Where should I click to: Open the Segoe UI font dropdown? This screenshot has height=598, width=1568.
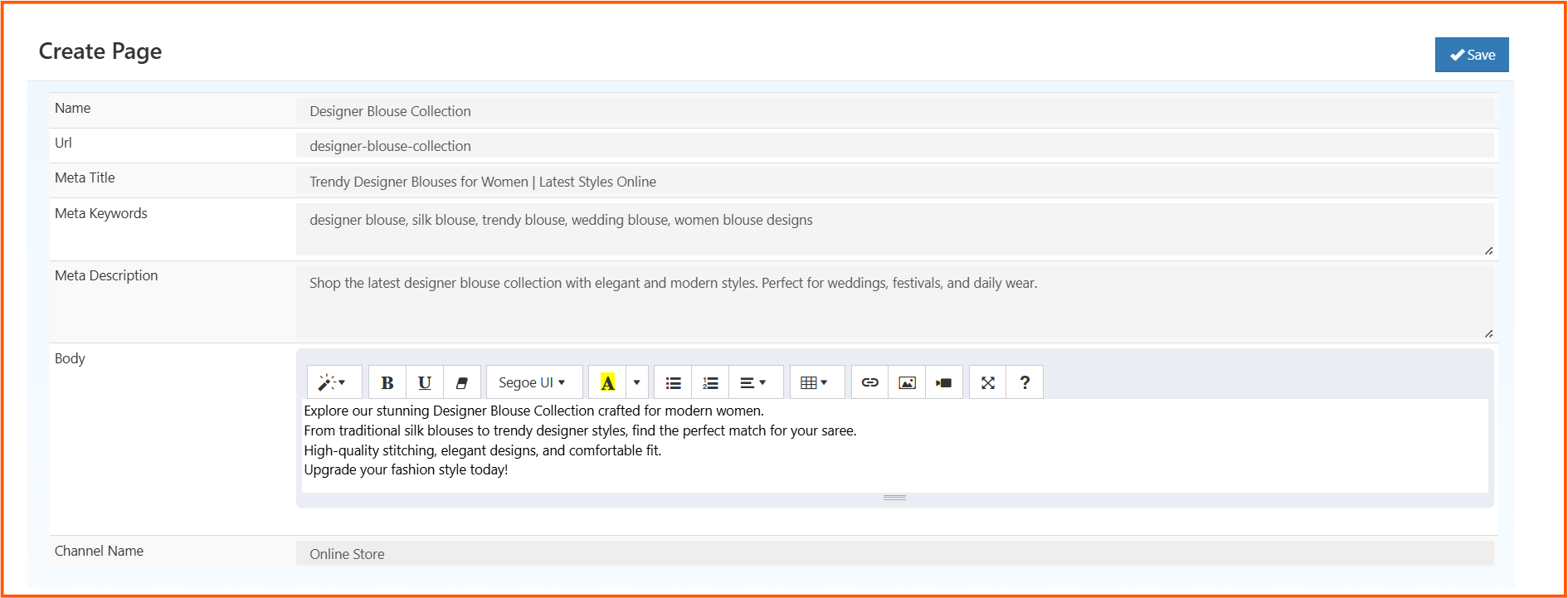533,382
